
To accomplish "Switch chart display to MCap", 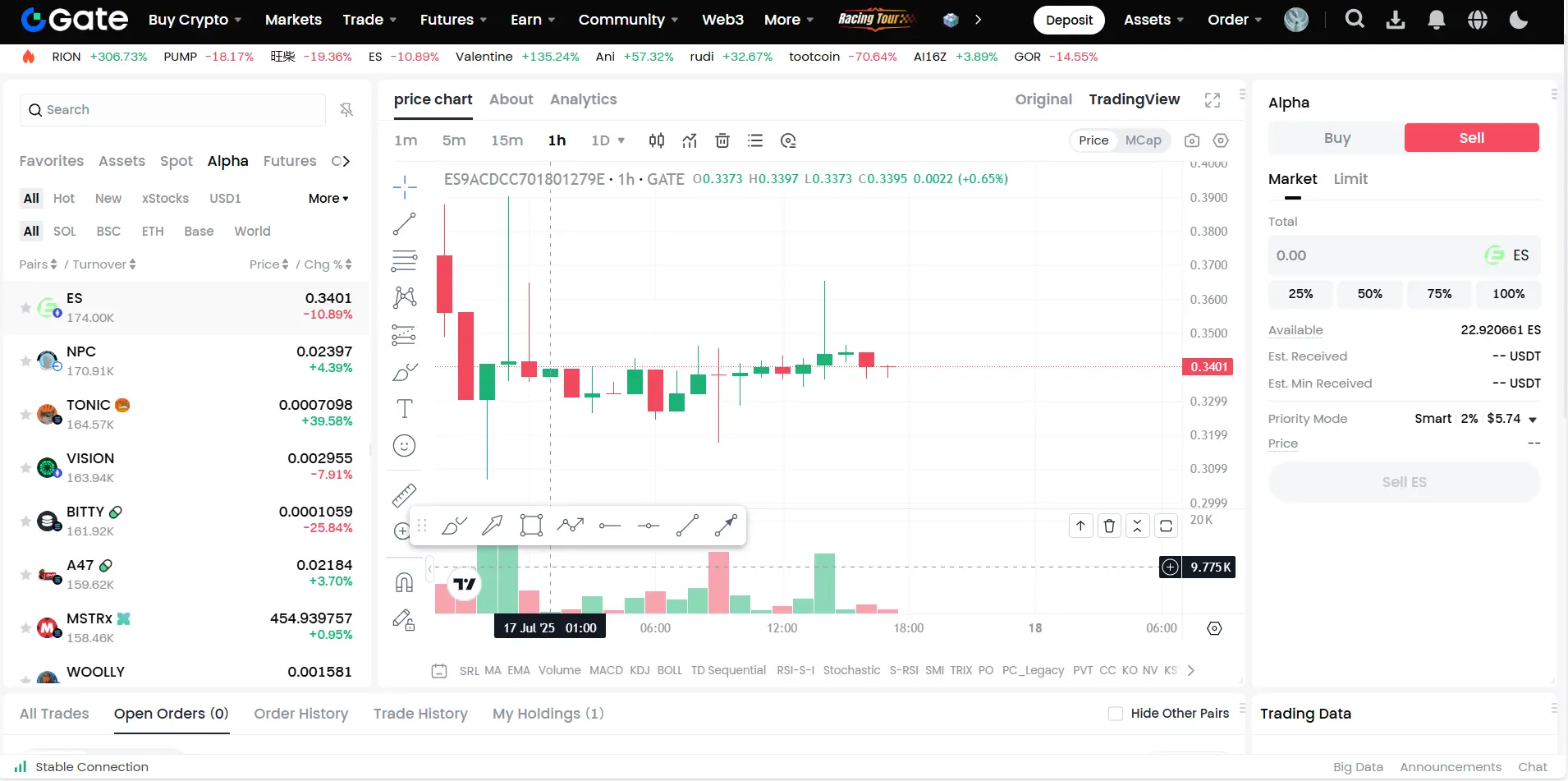I will click(1143, 140).
